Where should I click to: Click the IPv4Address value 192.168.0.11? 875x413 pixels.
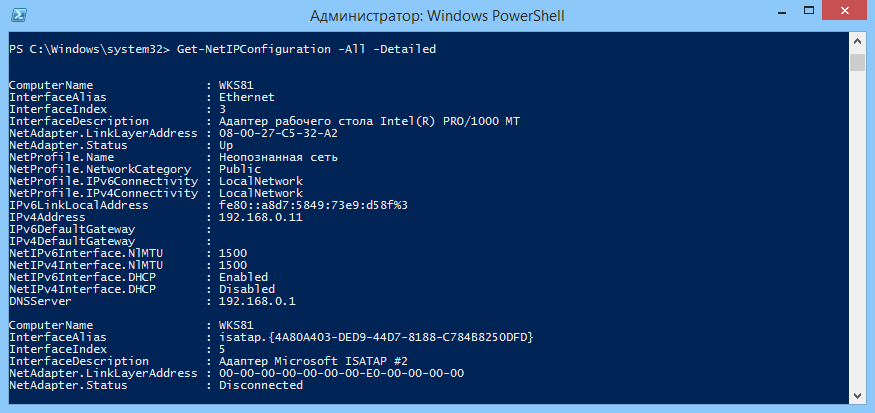pos(261,217)
